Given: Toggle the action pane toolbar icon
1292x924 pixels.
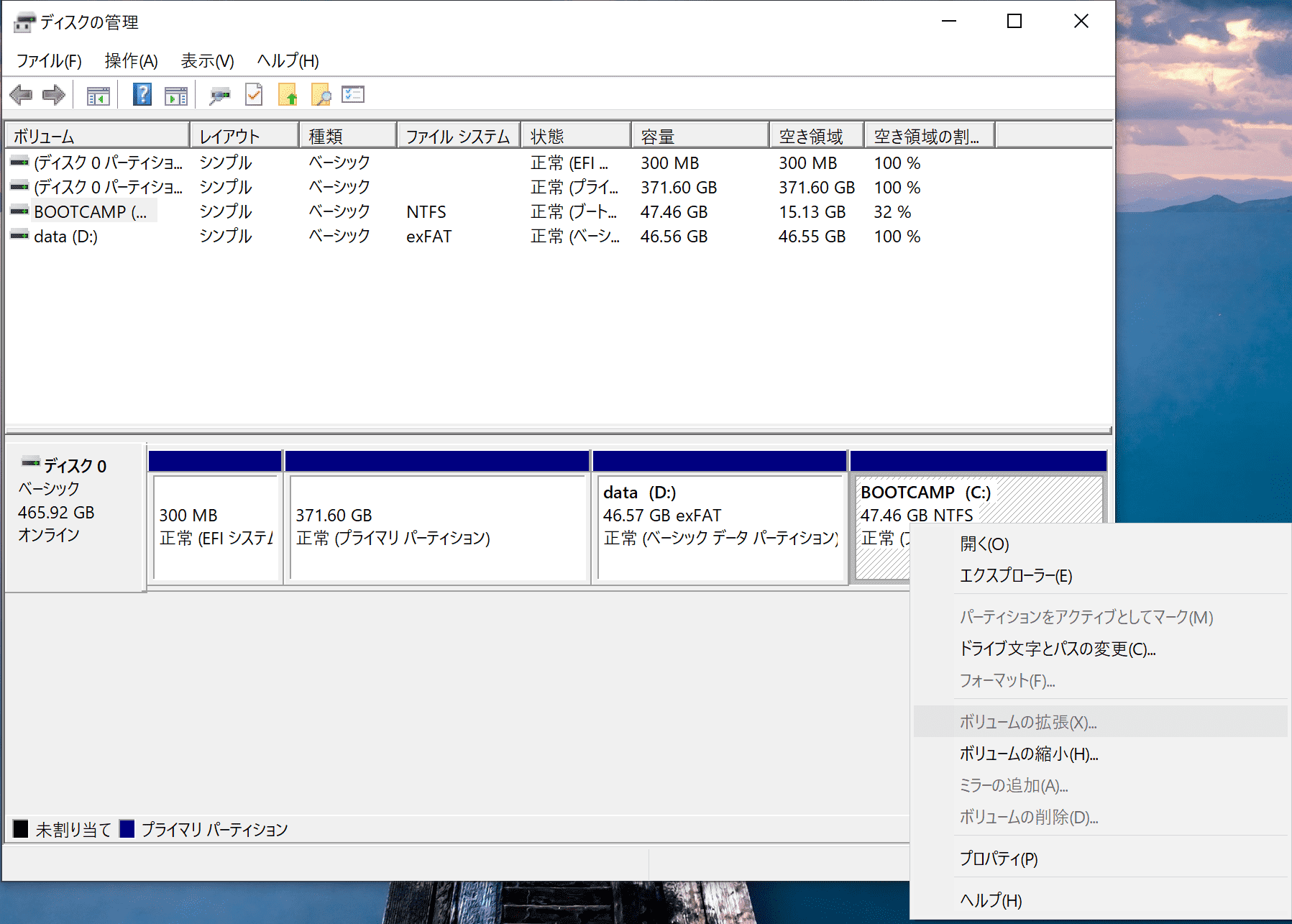Looking at the screenshot, I should [x=176, y=95].
